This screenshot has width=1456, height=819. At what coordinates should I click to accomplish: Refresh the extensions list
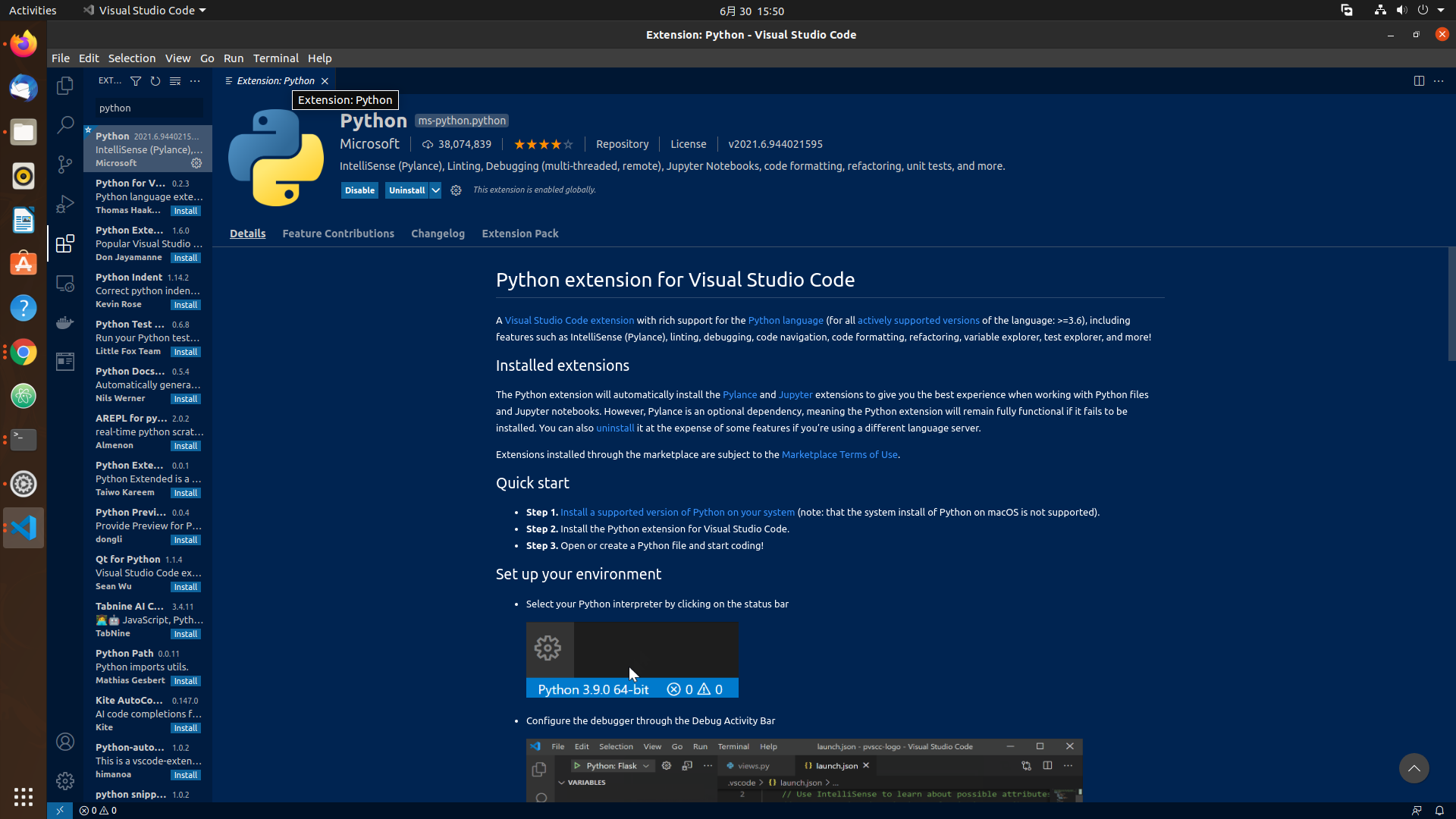click(155, 81)
